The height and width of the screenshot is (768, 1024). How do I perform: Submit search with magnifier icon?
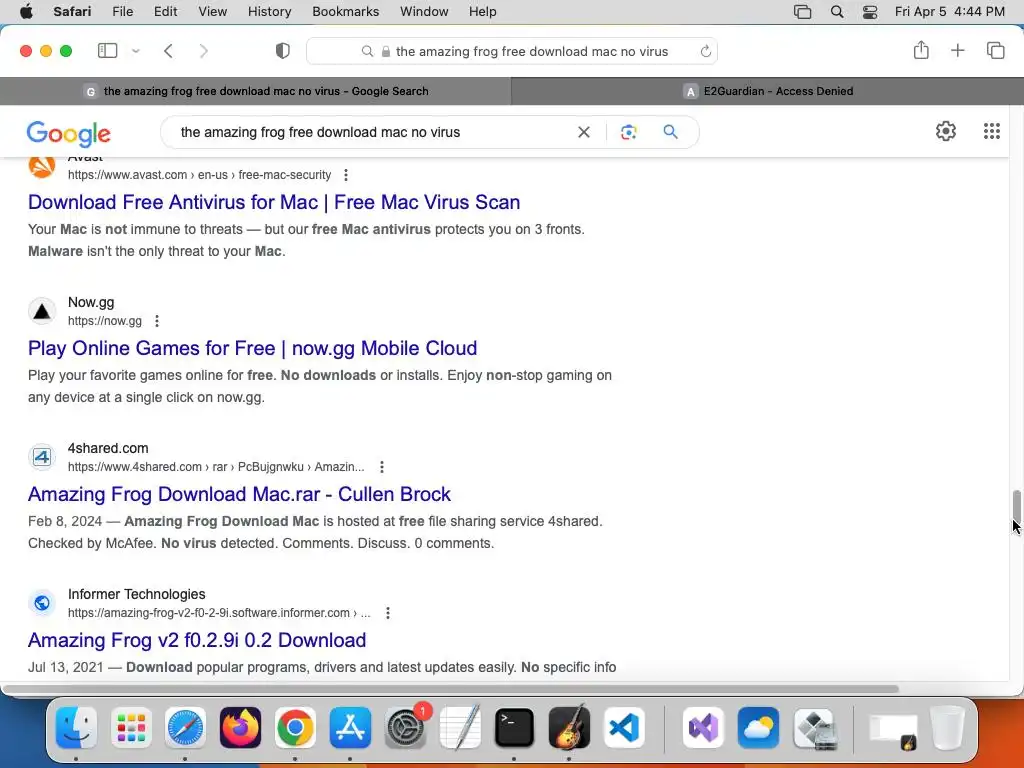coord(671,132)
